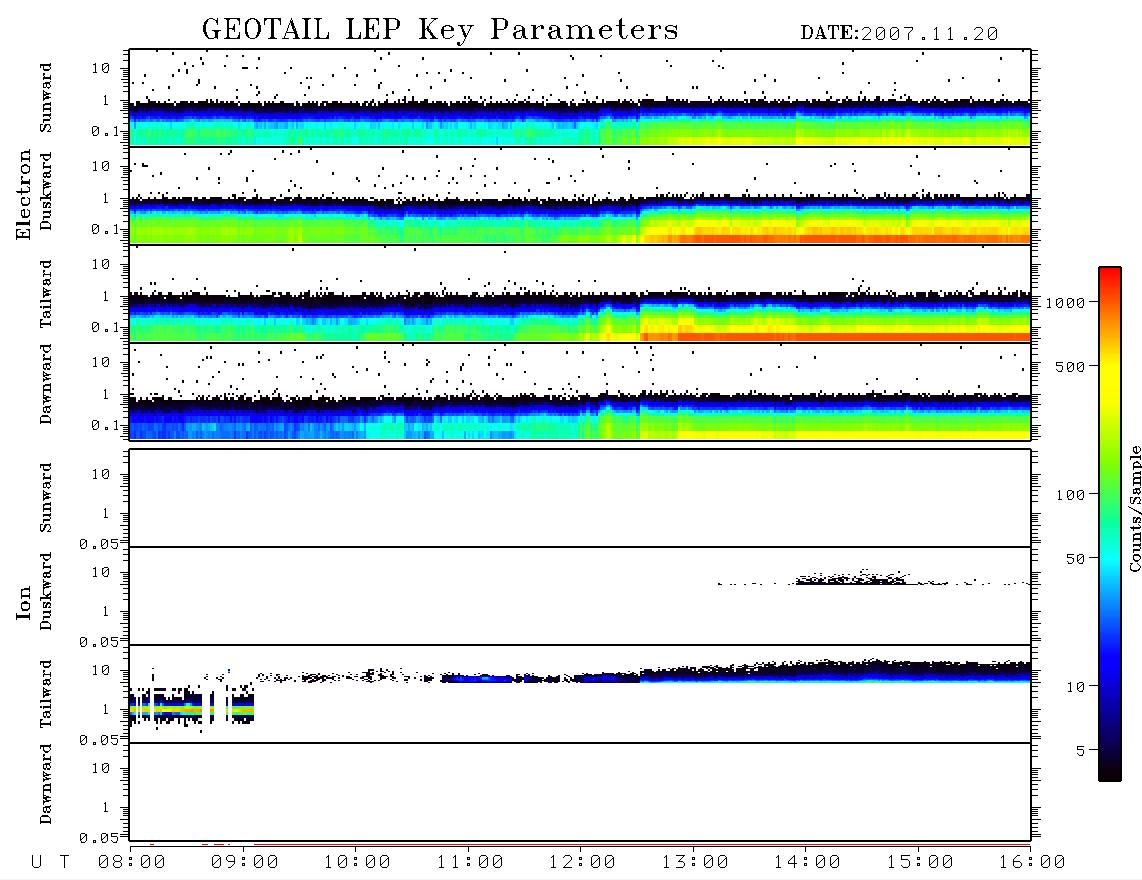Click the "U T" time axis label
This screenshot has height=880, width=1142.
point(51,863)
